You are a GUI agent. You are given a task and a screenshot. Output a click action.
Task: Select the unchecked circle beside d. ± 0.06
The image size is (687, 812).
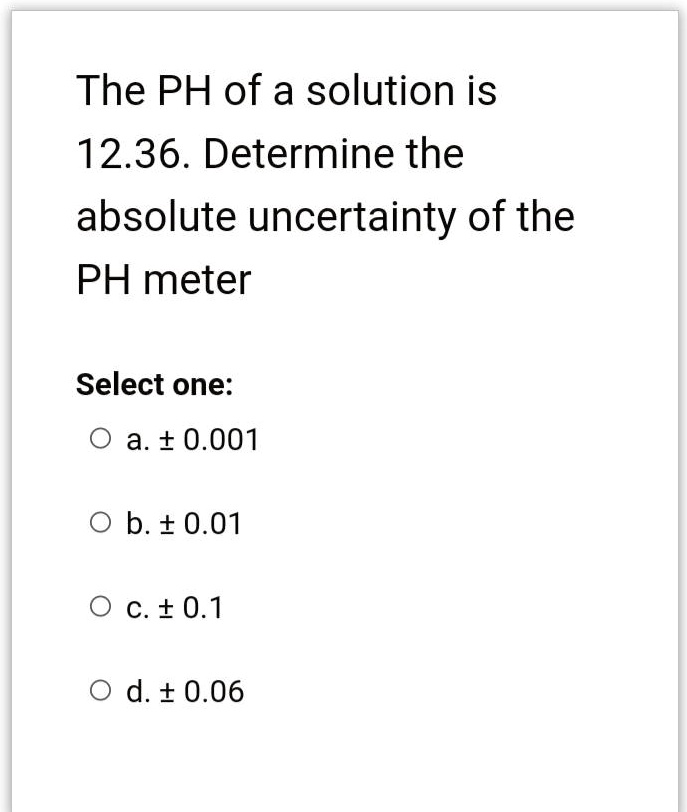pyautogui.click(x=99, y=687)
